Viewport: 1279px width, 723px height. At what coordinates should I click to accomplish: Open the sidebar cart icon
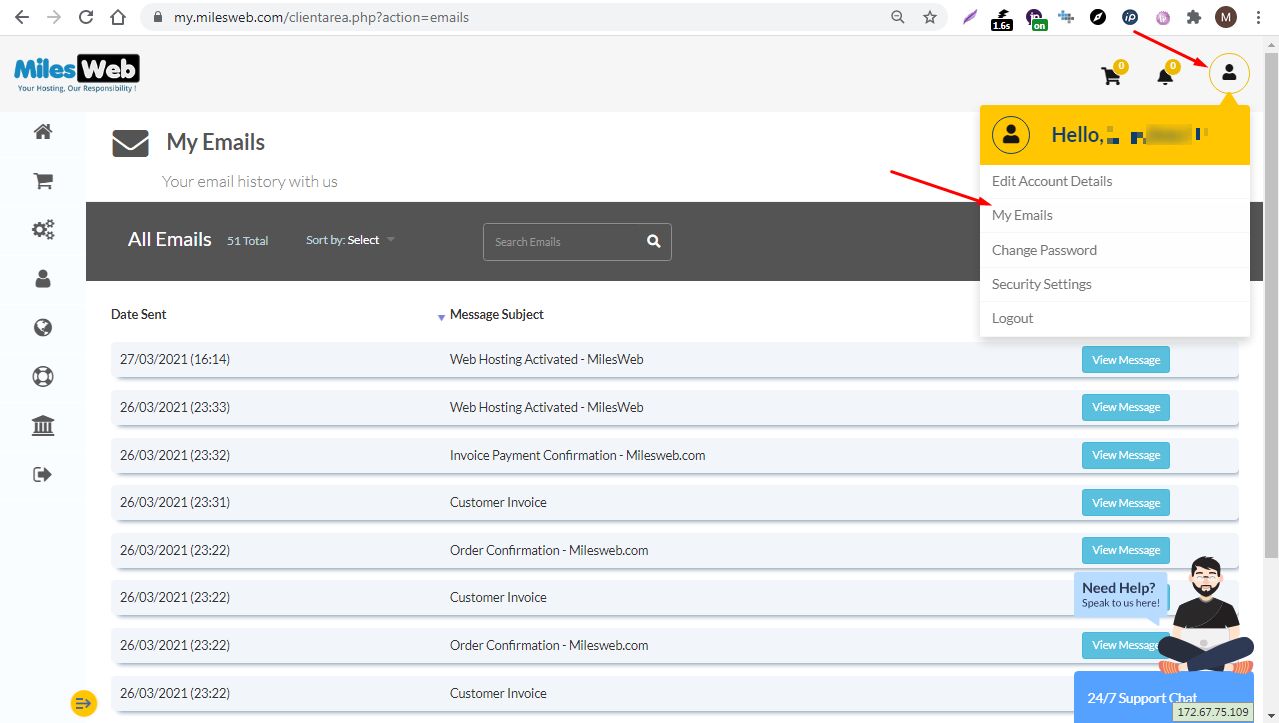point(43,181)
